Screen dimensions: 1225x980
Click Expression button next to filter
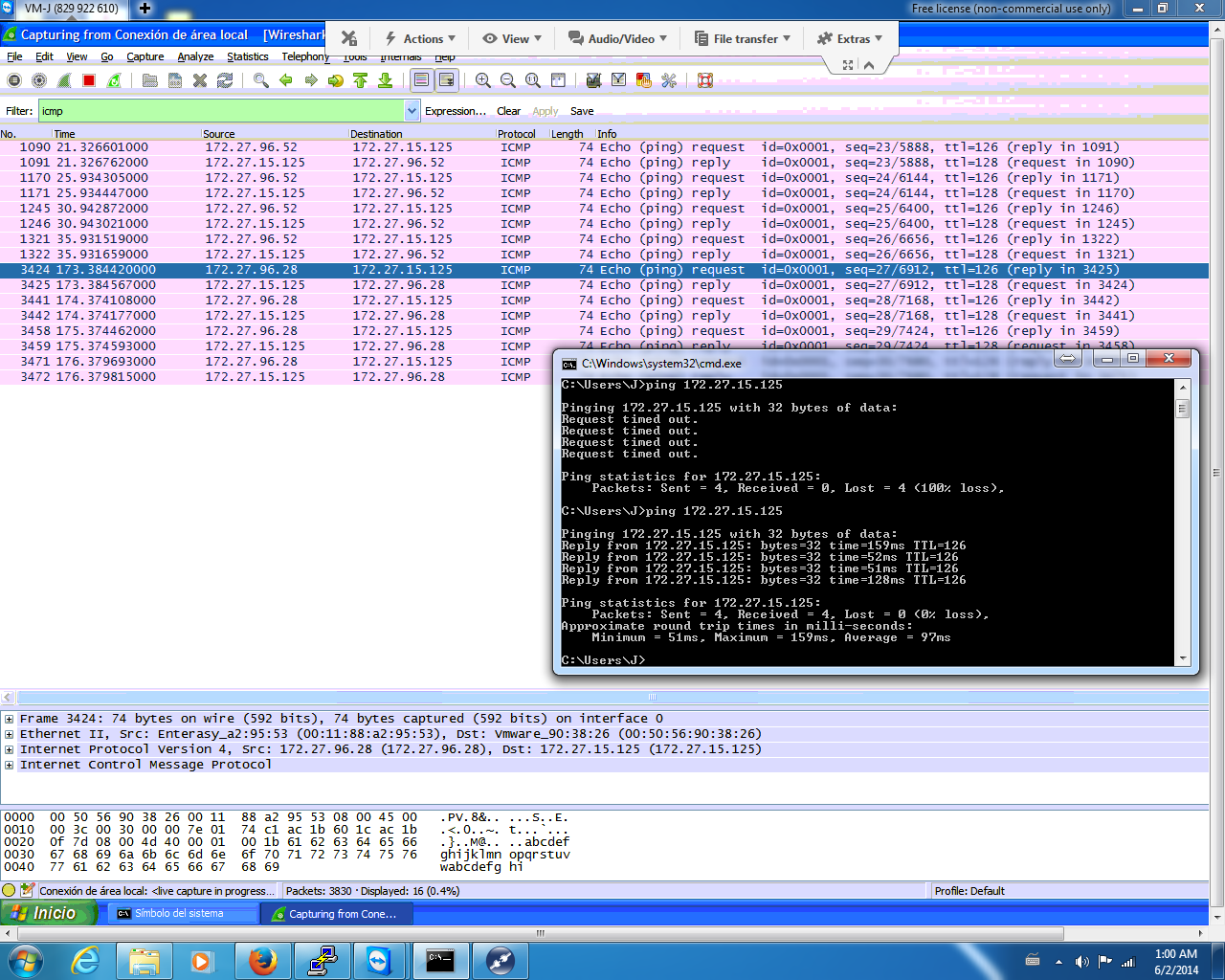pyautogui.click(x=456, y=111)
